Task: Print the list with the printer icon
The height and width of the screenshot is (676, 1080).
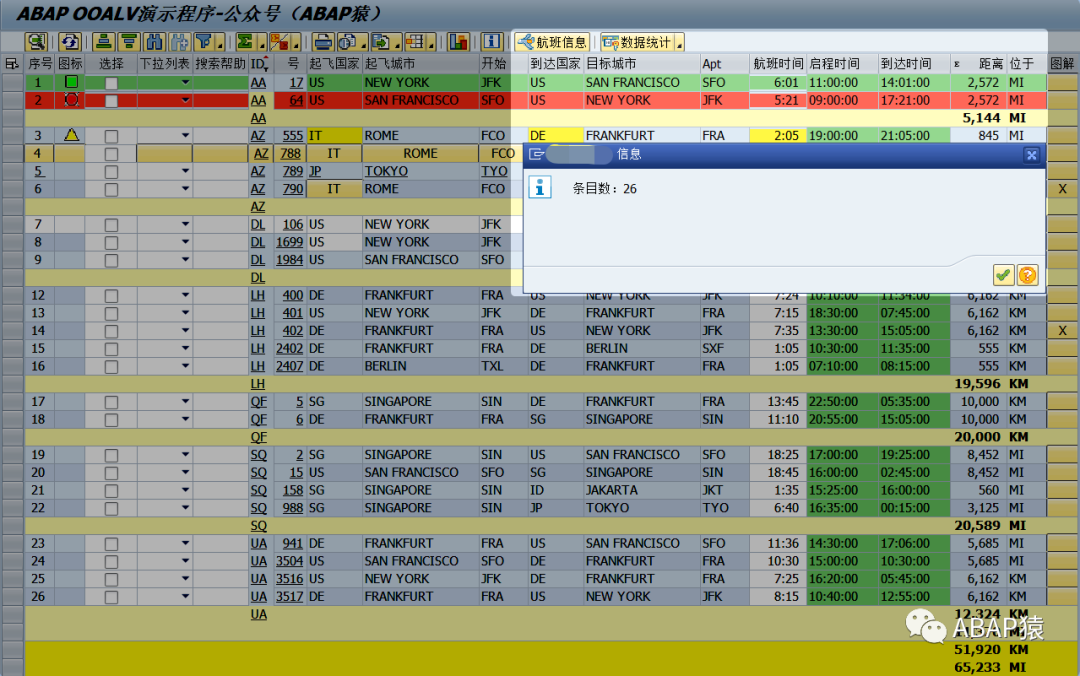Action: [x=322, y=42]
